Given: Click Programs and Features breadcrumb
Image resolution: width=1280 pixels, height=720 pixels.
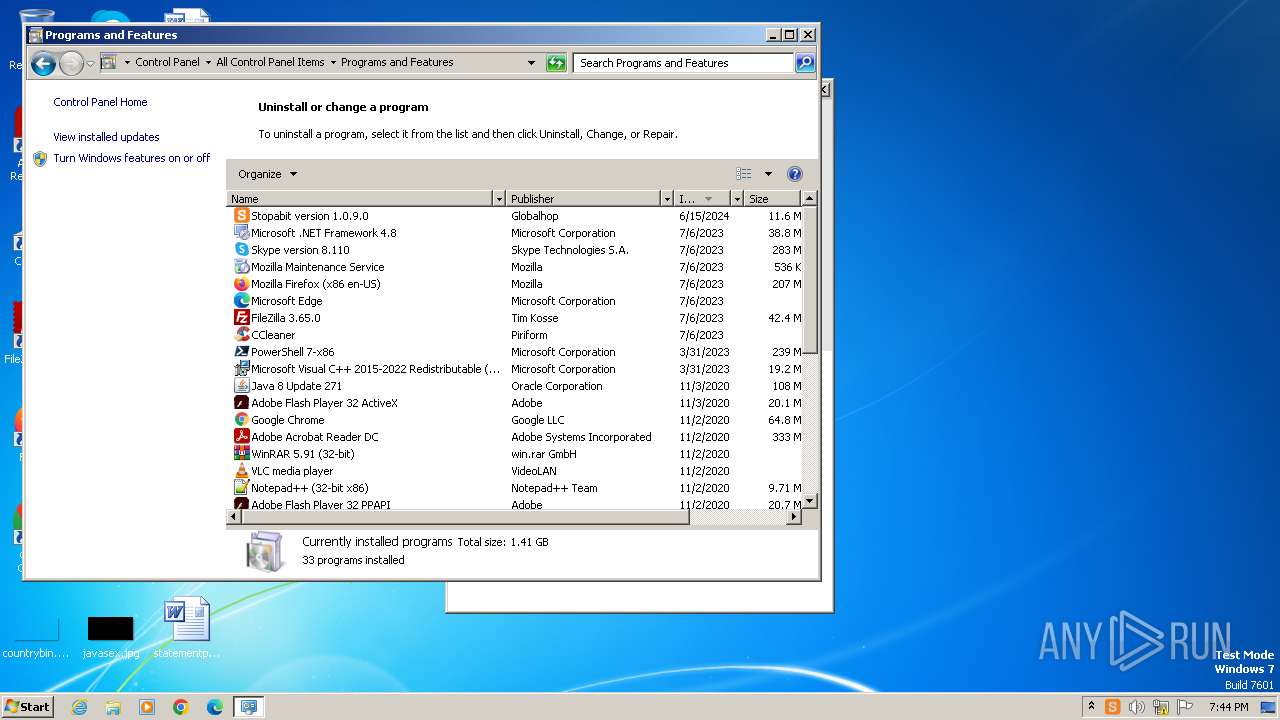Looking at the screenshot, I should point(397,62).
